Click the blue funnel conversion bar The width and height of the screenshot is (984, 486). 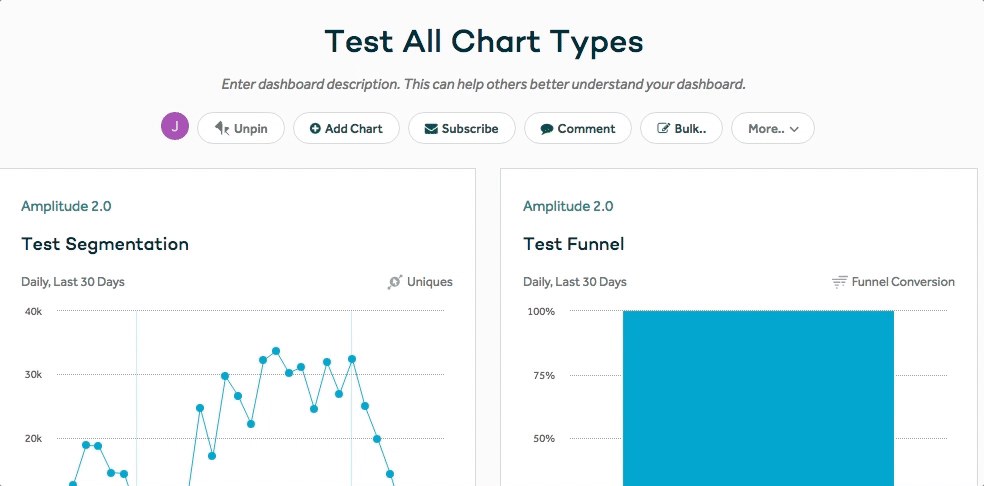click(758, 400)
